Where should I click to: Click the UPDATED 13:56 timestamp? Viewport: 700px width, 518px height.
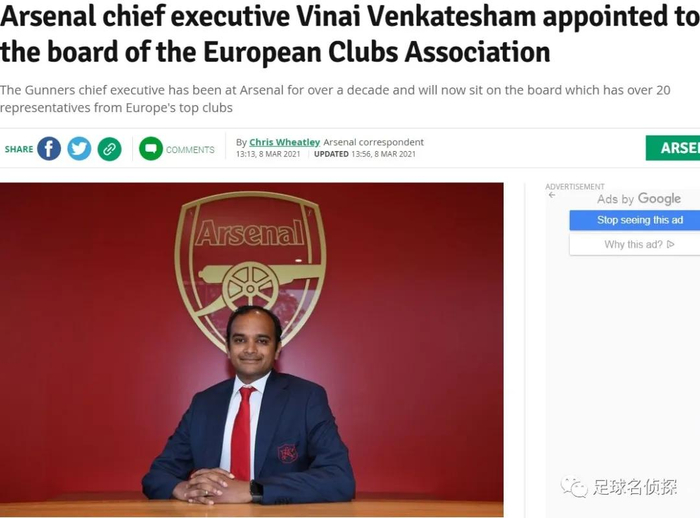pos(364,154)
